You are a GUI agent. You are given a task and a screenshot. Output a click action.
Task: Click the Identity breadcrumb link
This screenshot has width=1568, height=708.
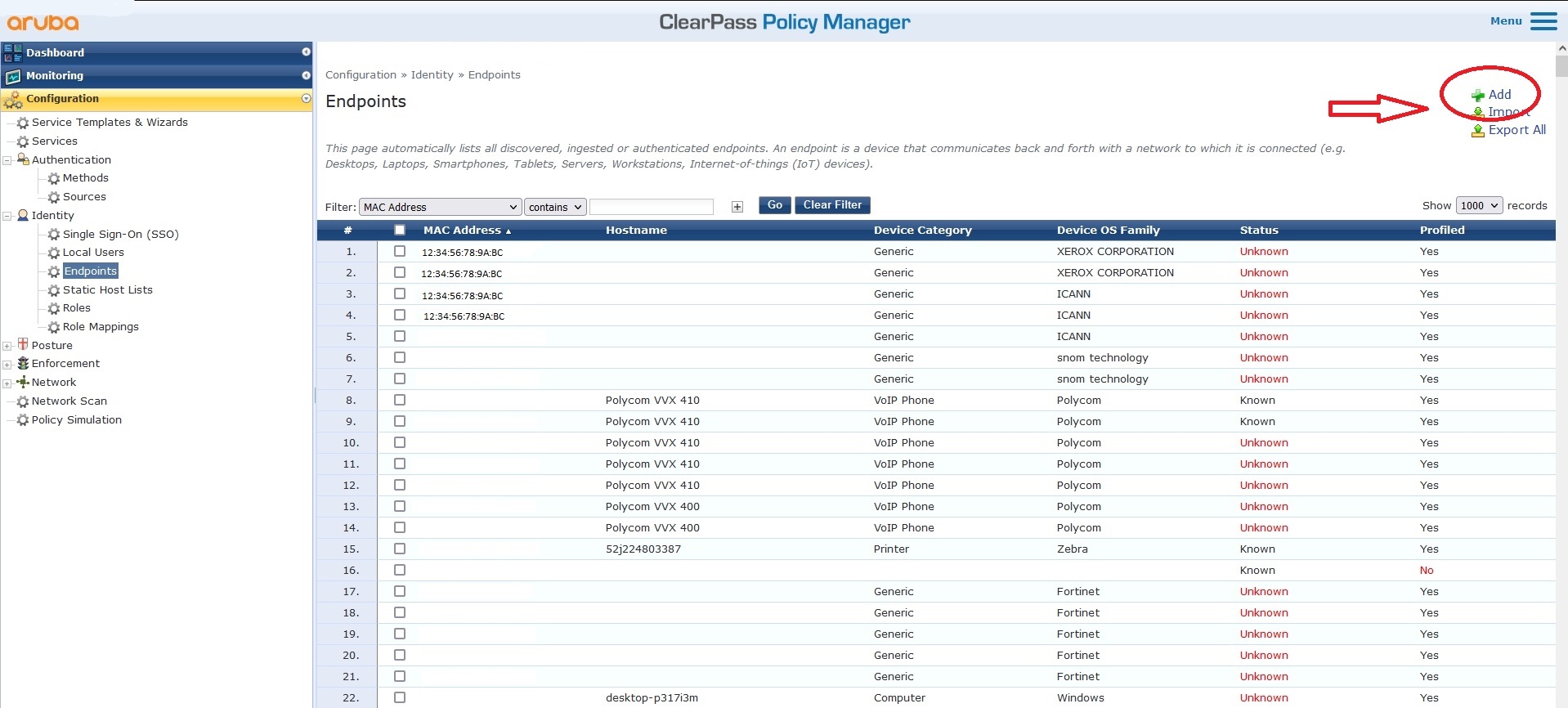pyautogui.click(x=432, y=74)
